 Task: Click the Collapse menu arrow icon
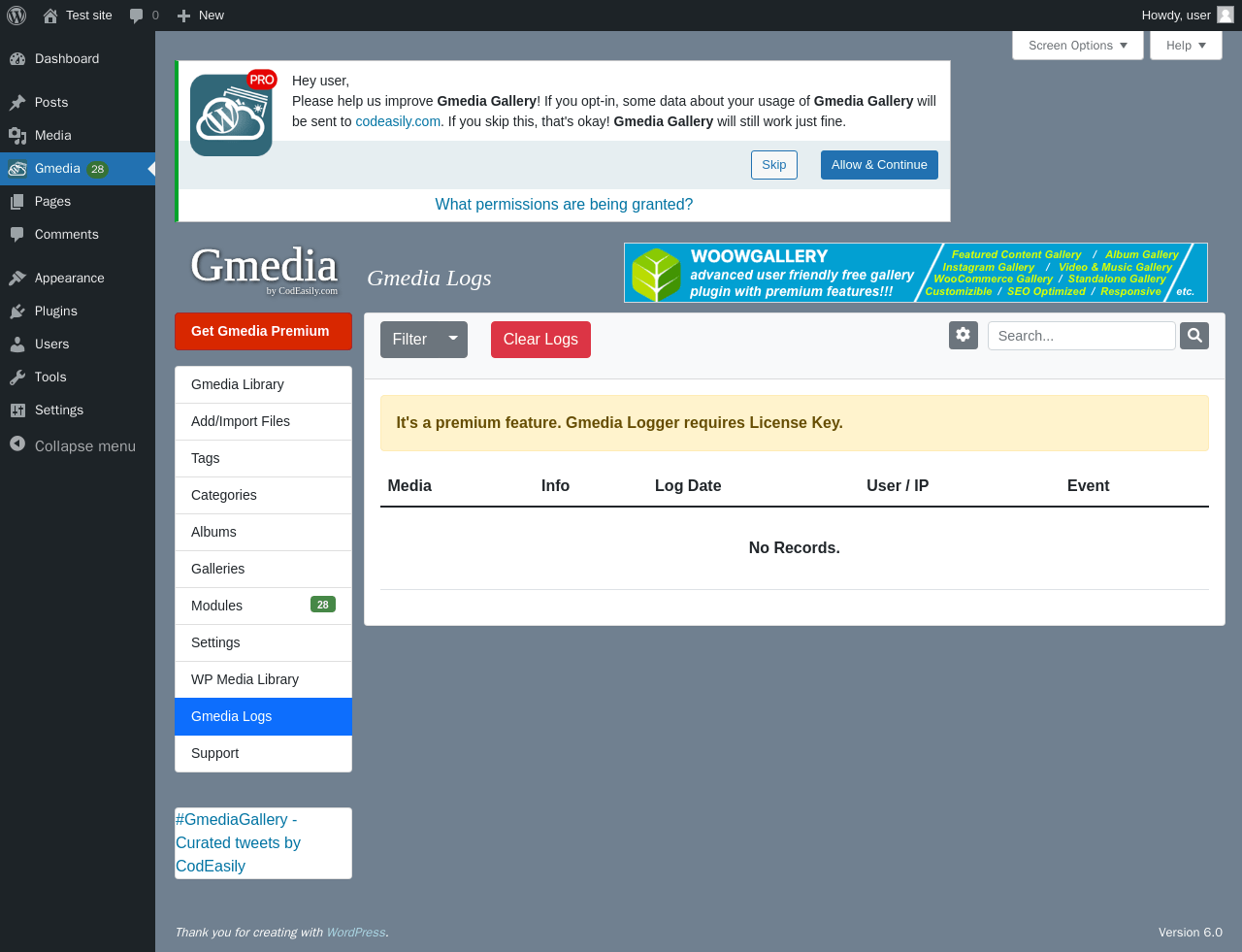point(17,443)
